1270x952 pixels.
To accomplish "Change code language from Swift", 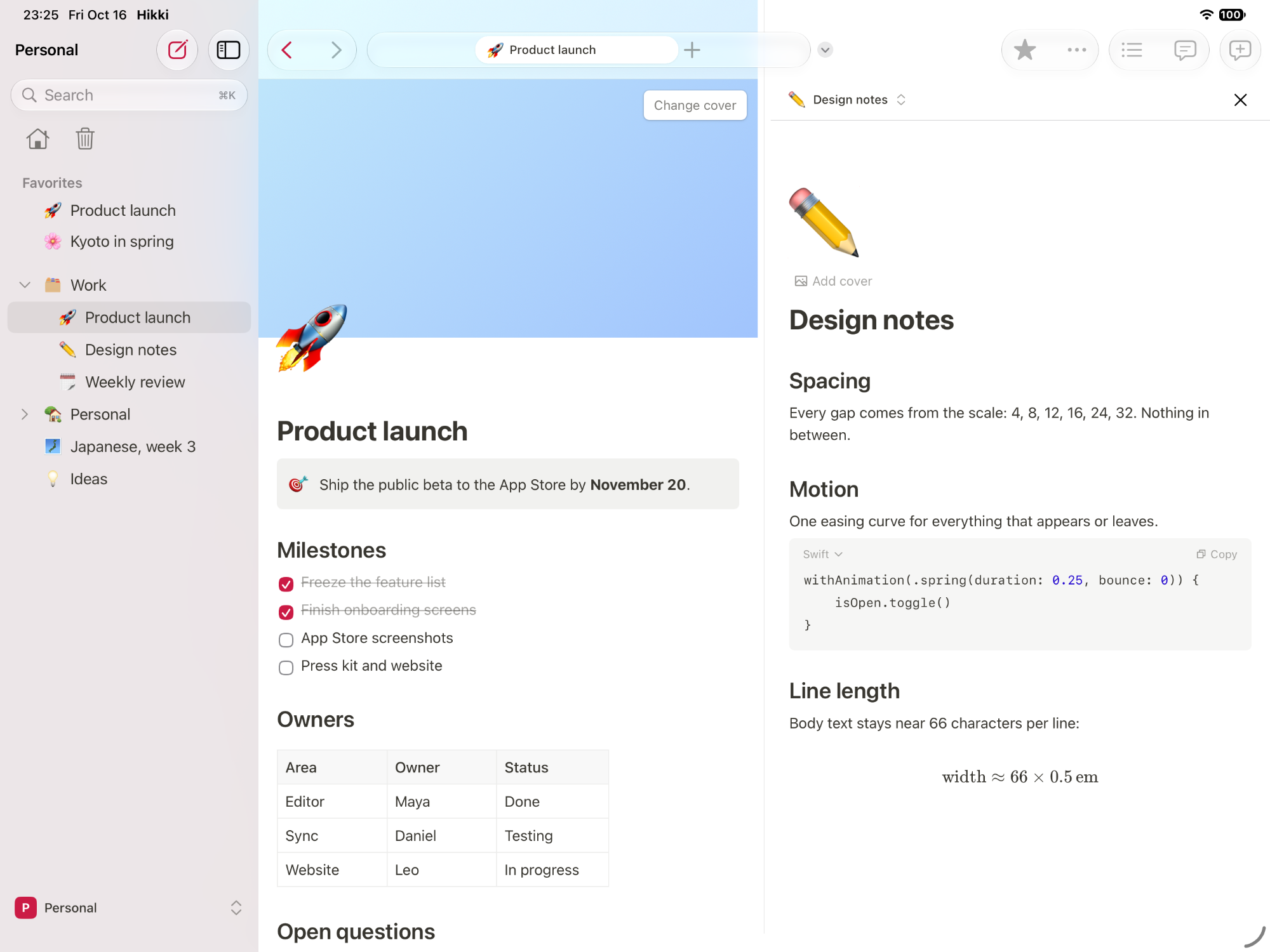I will tap(822, 554).
